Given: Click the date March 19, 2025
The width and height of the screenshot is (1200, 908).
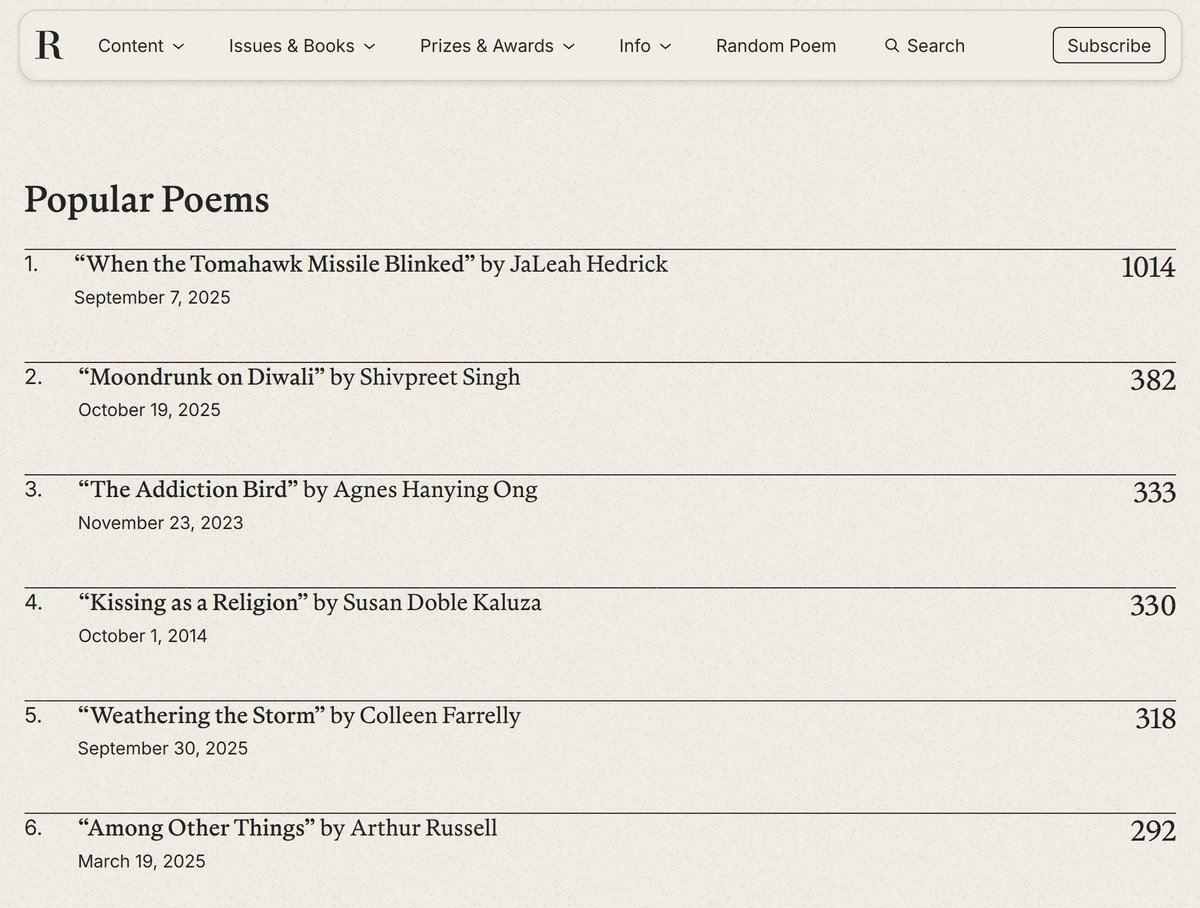Looking at the screenshot, I should [x=142, y=862].
